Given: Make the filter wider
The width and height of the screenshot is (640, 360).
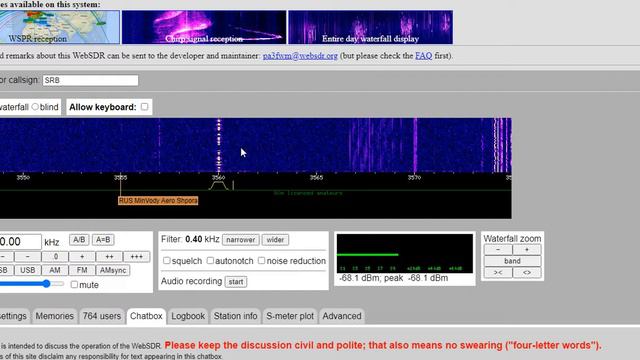Looking at the screenshot, I should pyautogui.click(x=275, y=240).
